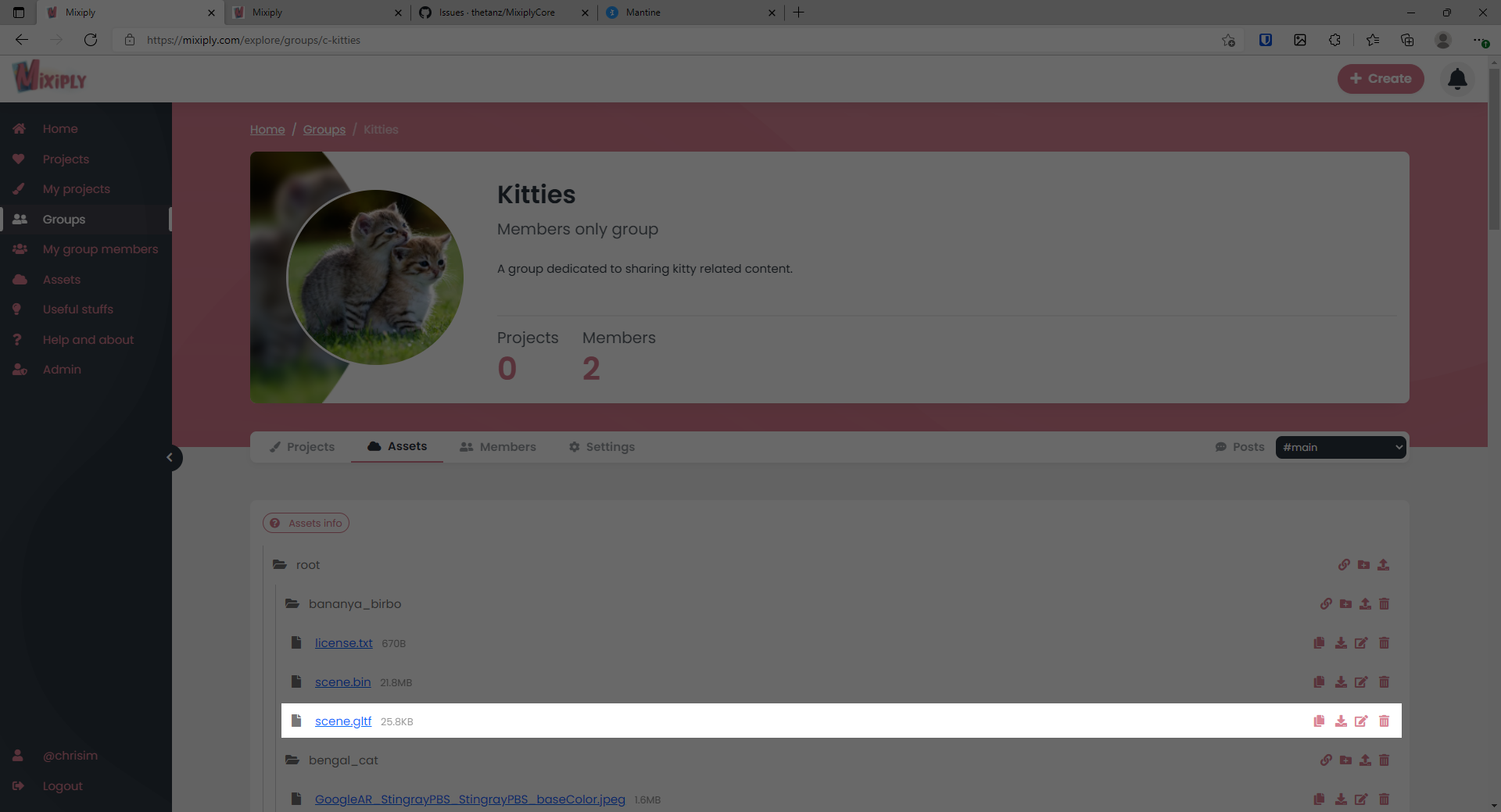Image resolution: width=1501 pixels, height=812 pixels.
Task: Collapse the bananya_birbo folder
Action: click(x=292, y=603)
